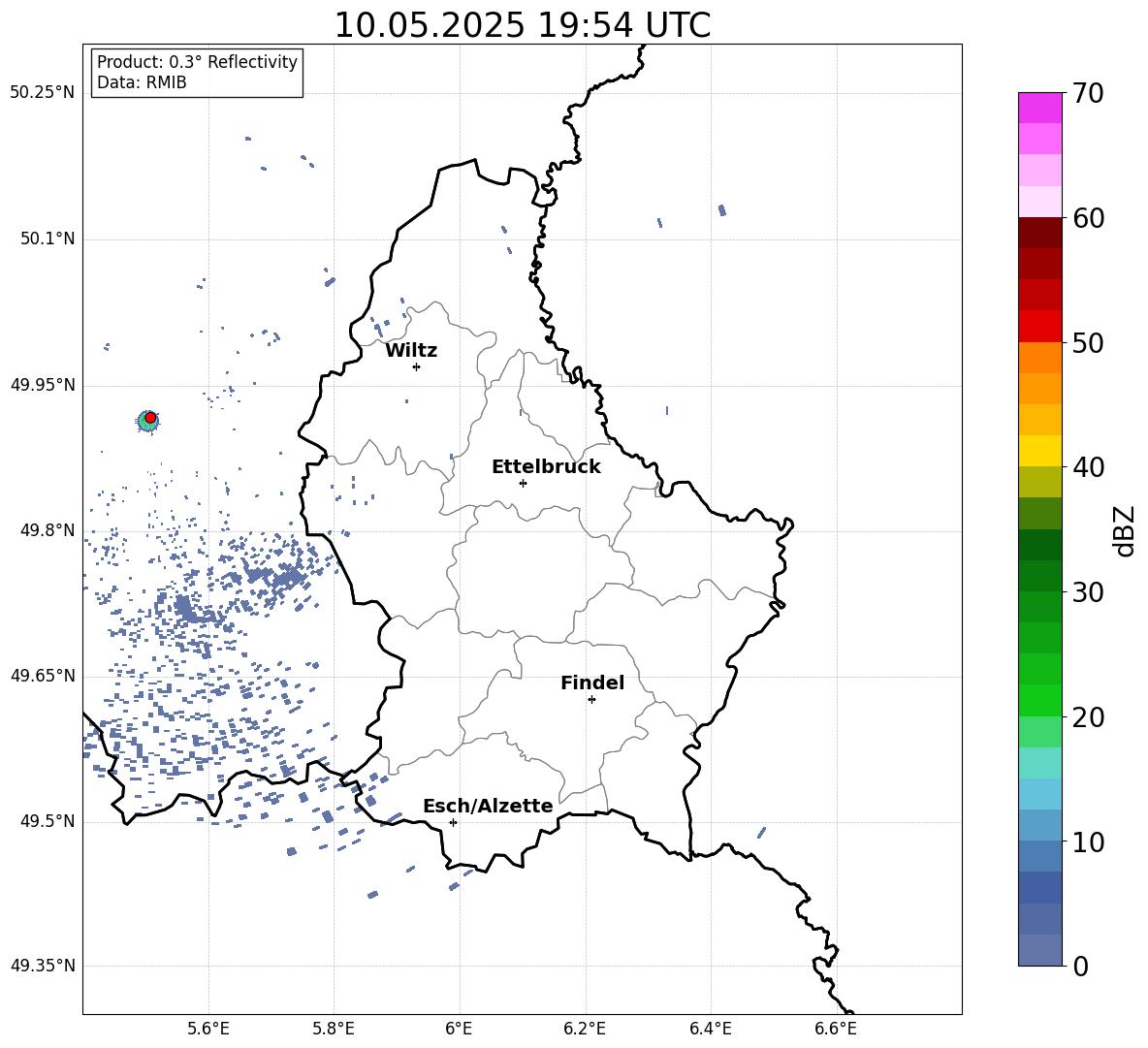Screen dimensions: 1148x1048
Task: Pick the orange segment just below 50
Action: click(1040, 357)
